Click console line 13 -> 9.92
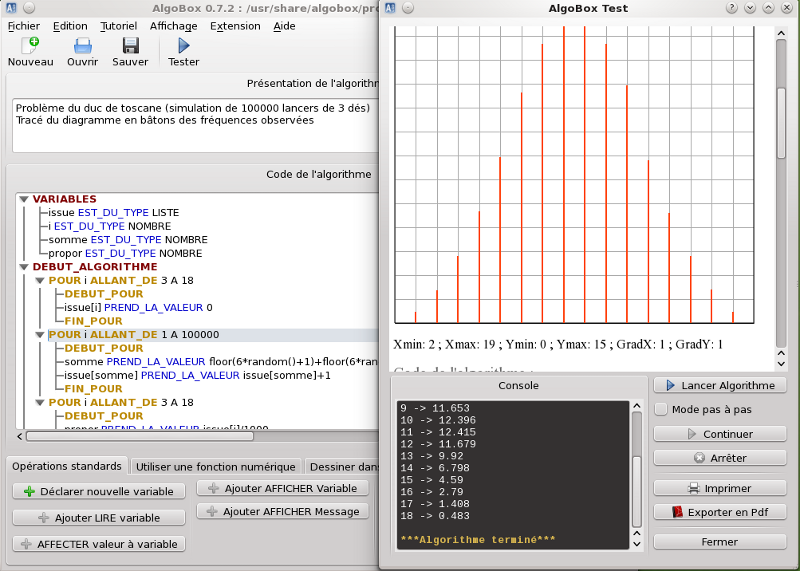Screen dimensions: 800x571 pyautogui.click(x=432, y=456)
